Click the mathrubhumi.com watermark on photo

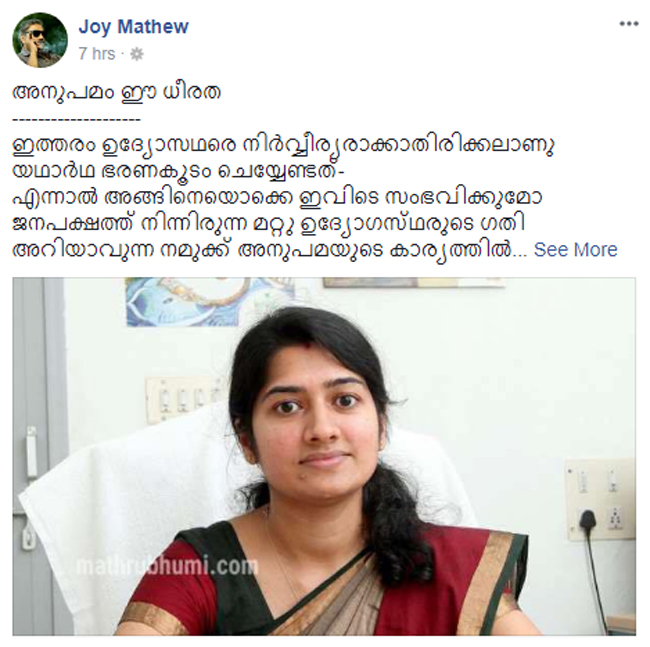coord(167,566)
